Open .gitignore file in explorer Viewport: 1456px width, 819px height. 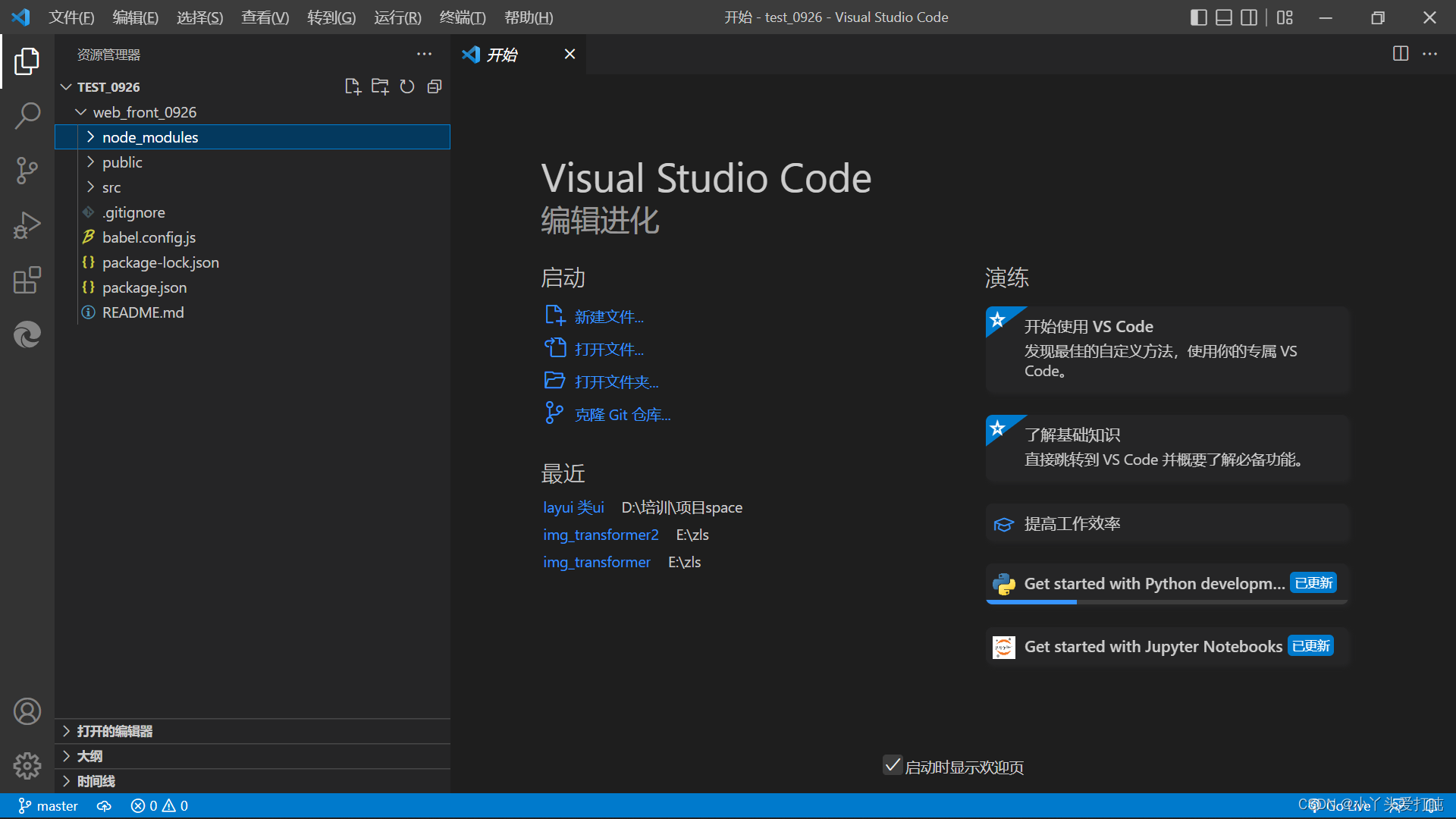point(253,212)
